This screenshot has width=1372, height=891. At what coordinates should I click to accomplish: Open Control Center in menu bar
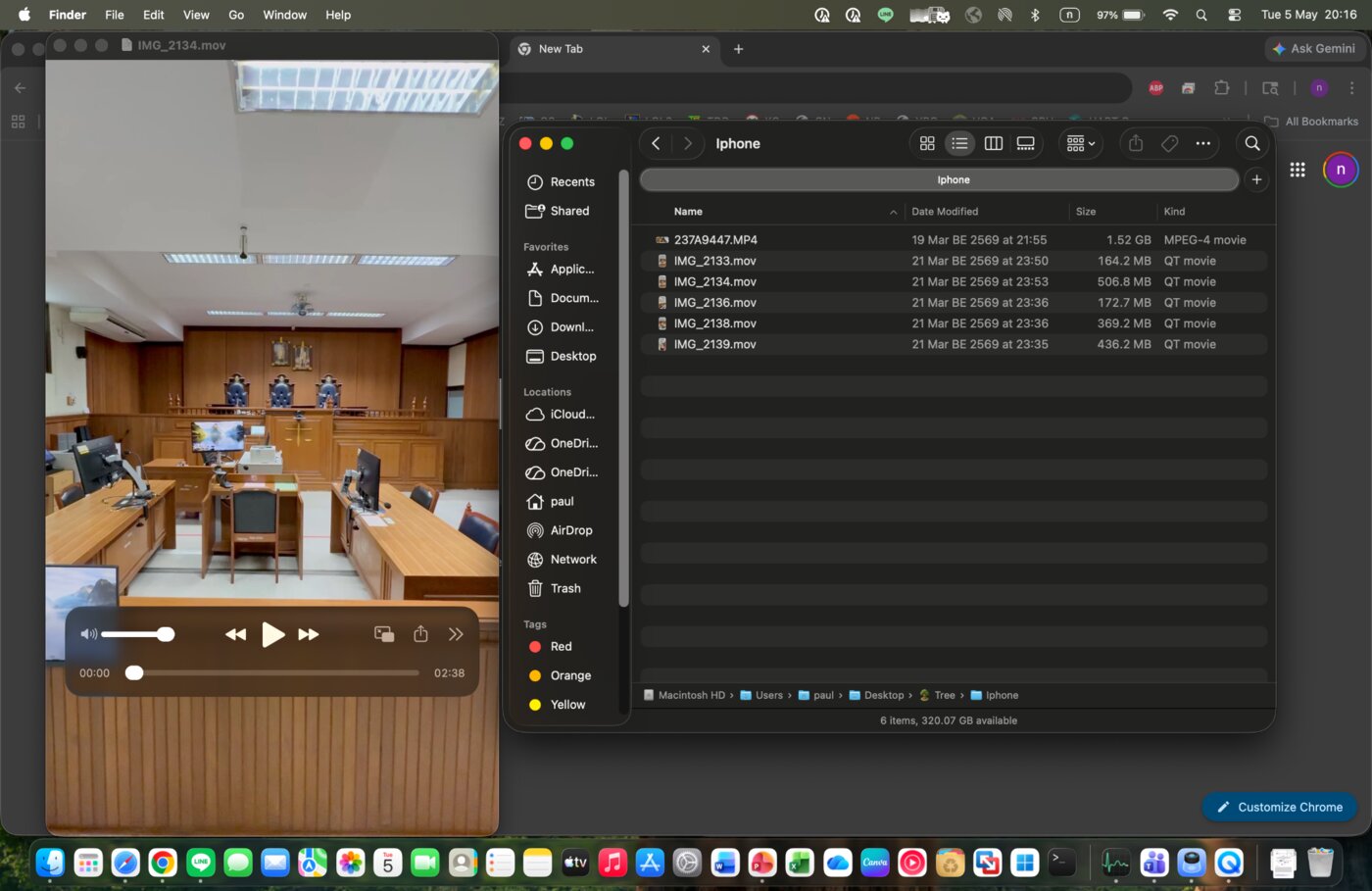1235,15
